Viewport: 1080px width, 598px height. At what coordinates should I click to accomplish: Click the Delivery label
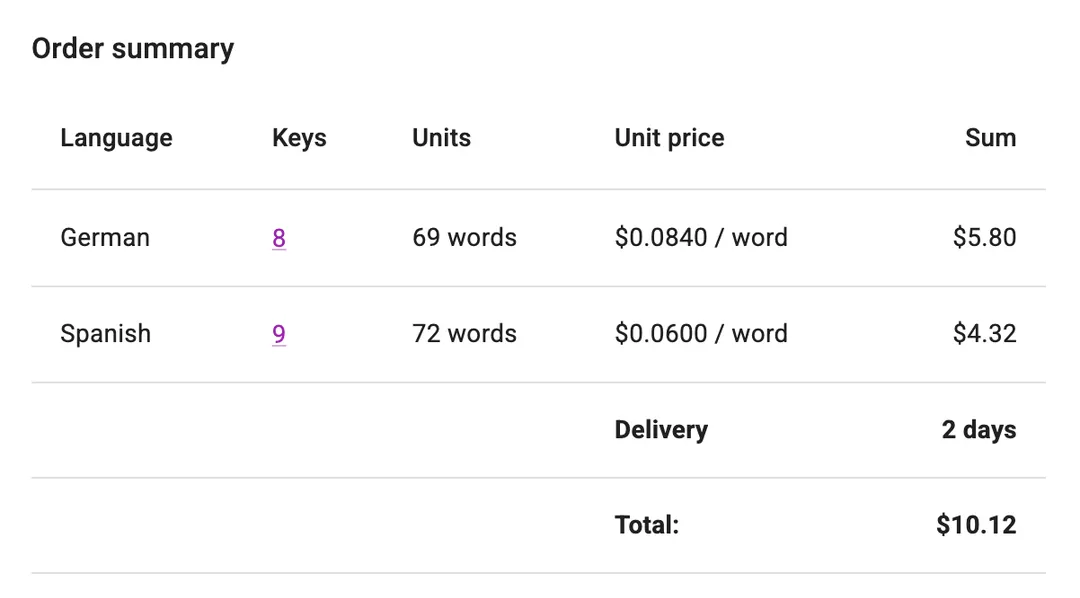[x=661, y=430]
